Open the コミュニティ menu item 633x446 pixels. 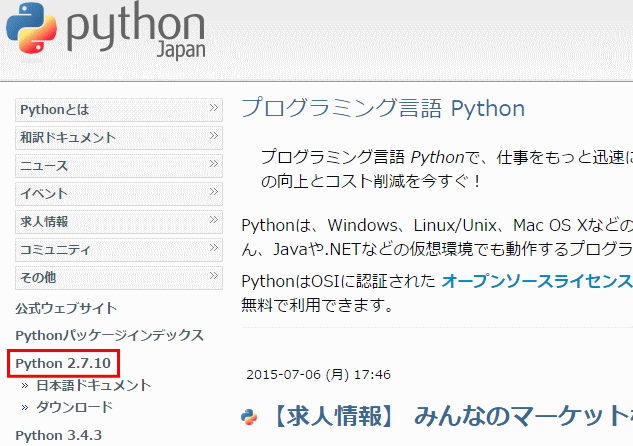[119, 250]
